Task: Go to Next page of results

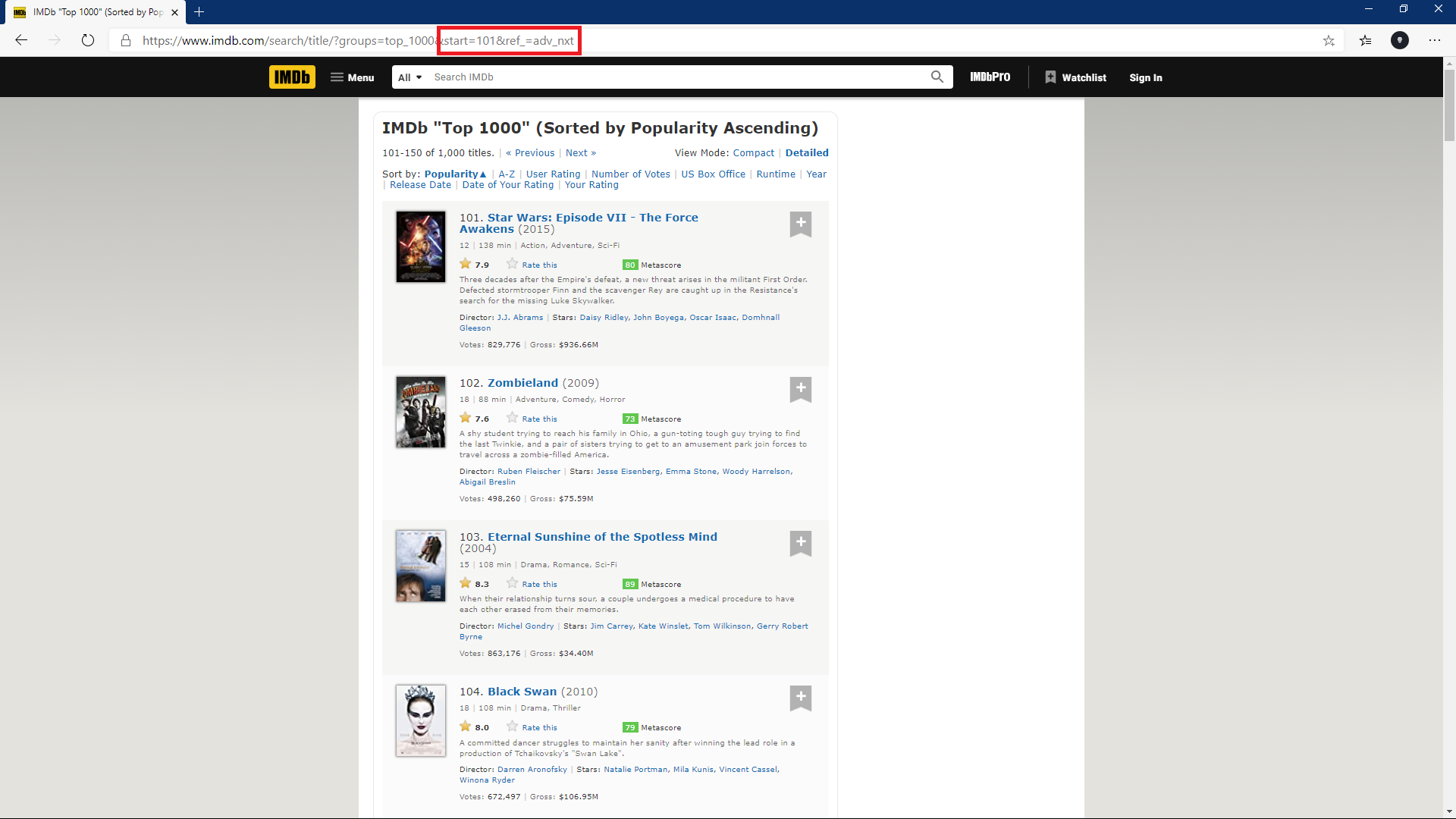Action: click(x=580, y=153)
